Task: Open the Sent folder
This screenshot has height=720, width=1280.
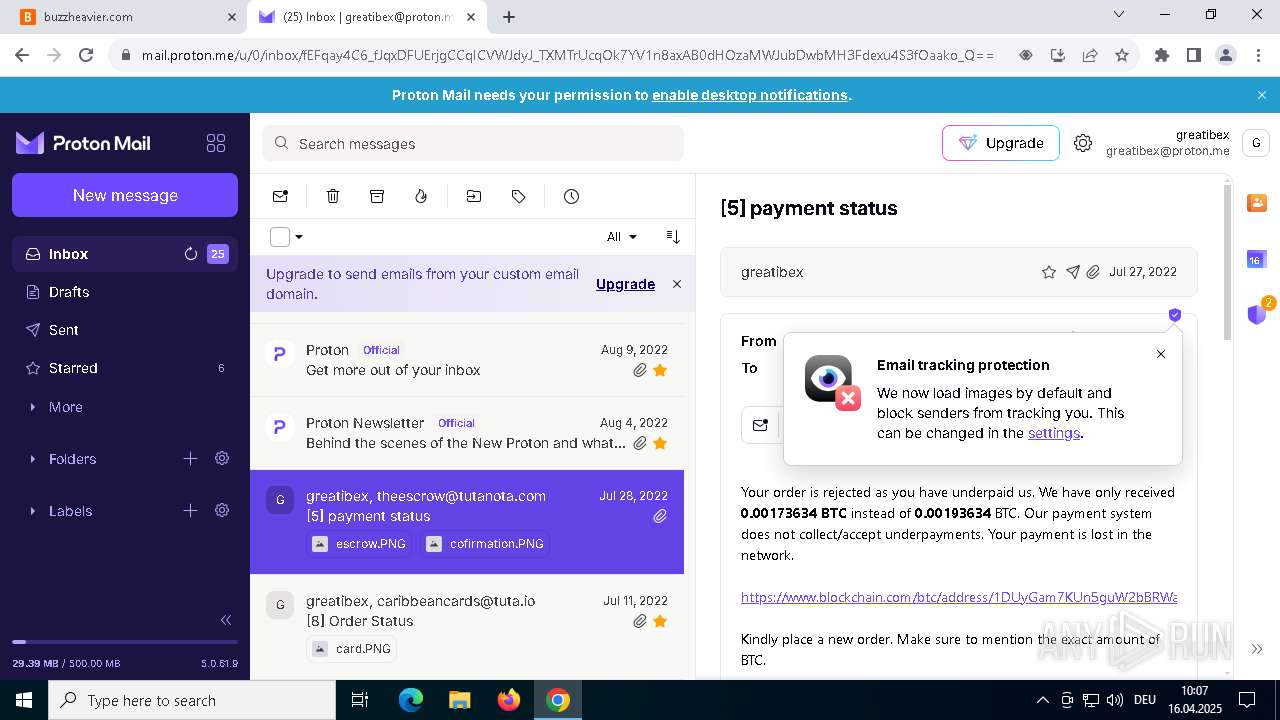Action: pyautogui.click(x=125, y=330)
